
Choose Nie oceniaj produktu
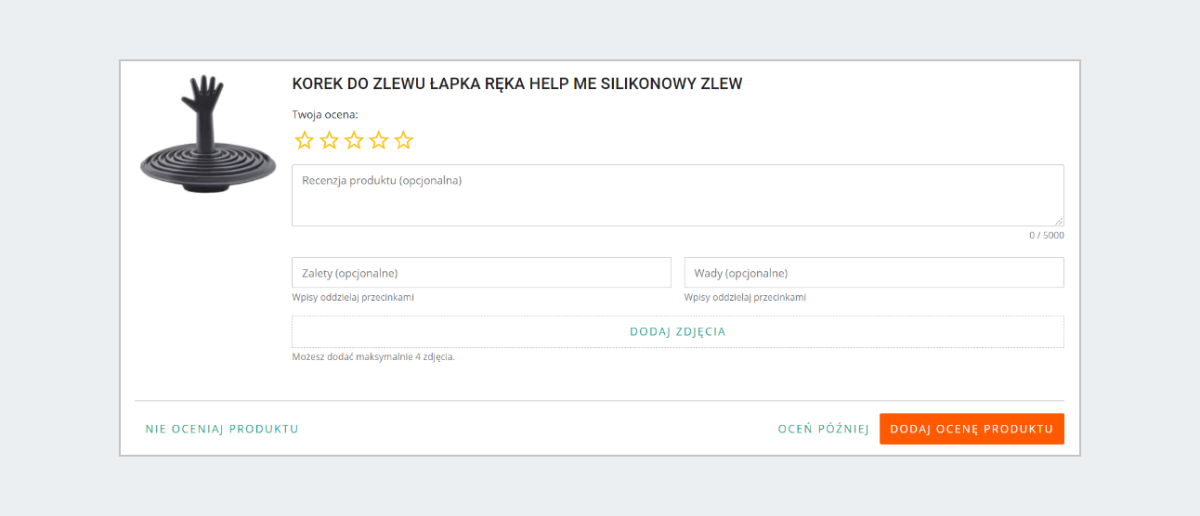point(222,429)
